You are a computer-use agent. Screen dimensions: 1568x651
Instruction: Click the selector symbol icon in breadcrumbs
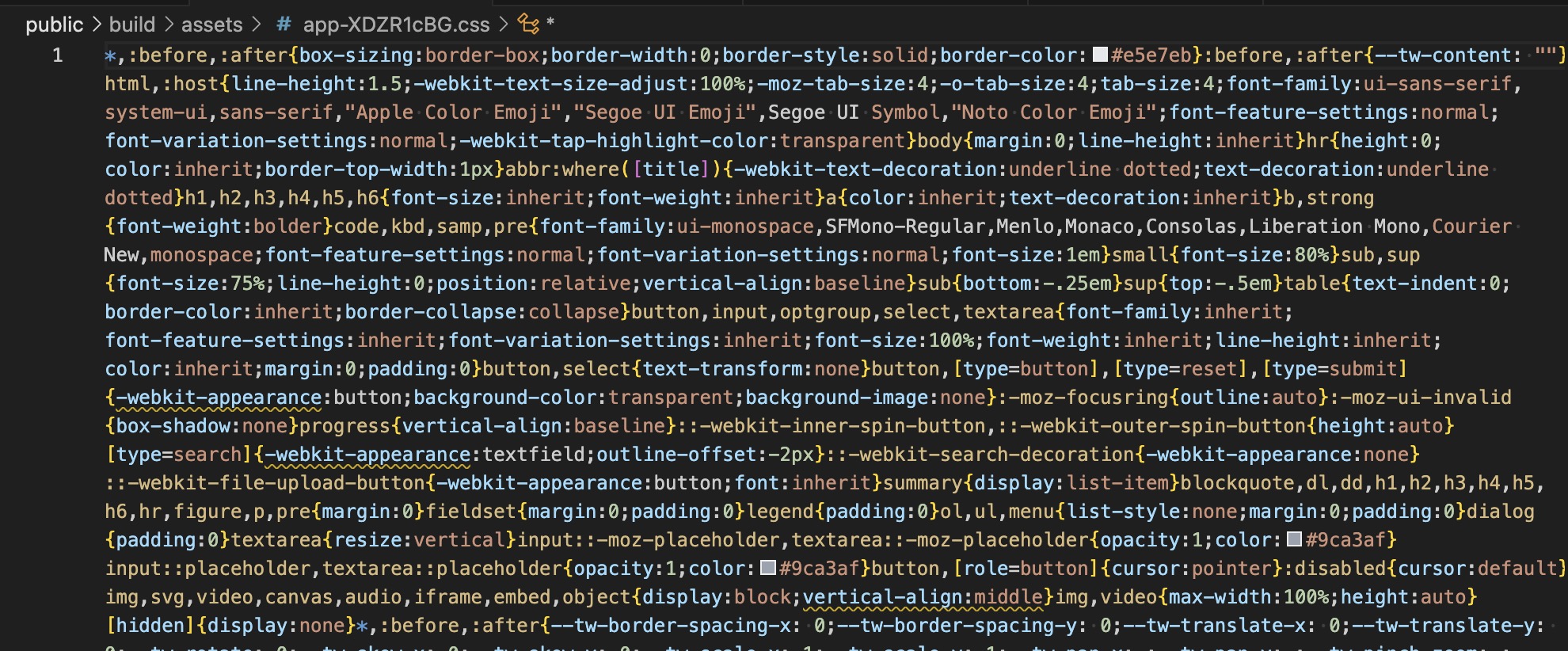click(528, 25)
